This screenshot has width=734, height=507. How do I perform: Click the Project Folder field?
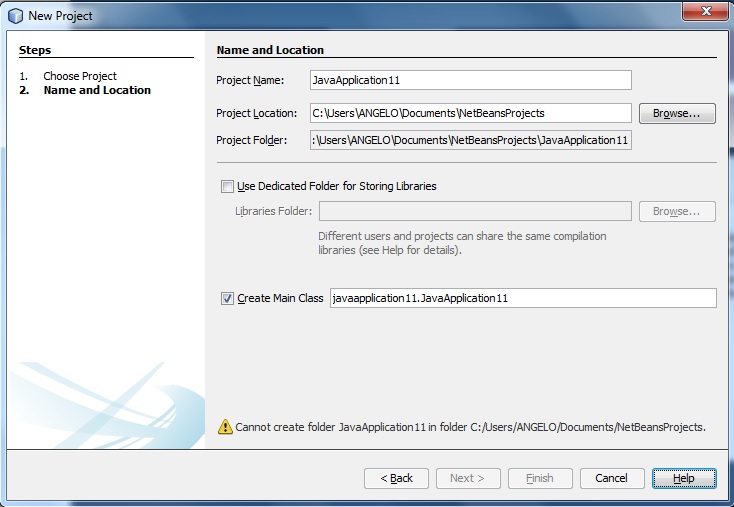pyautogui.click(x=470, y=140)
